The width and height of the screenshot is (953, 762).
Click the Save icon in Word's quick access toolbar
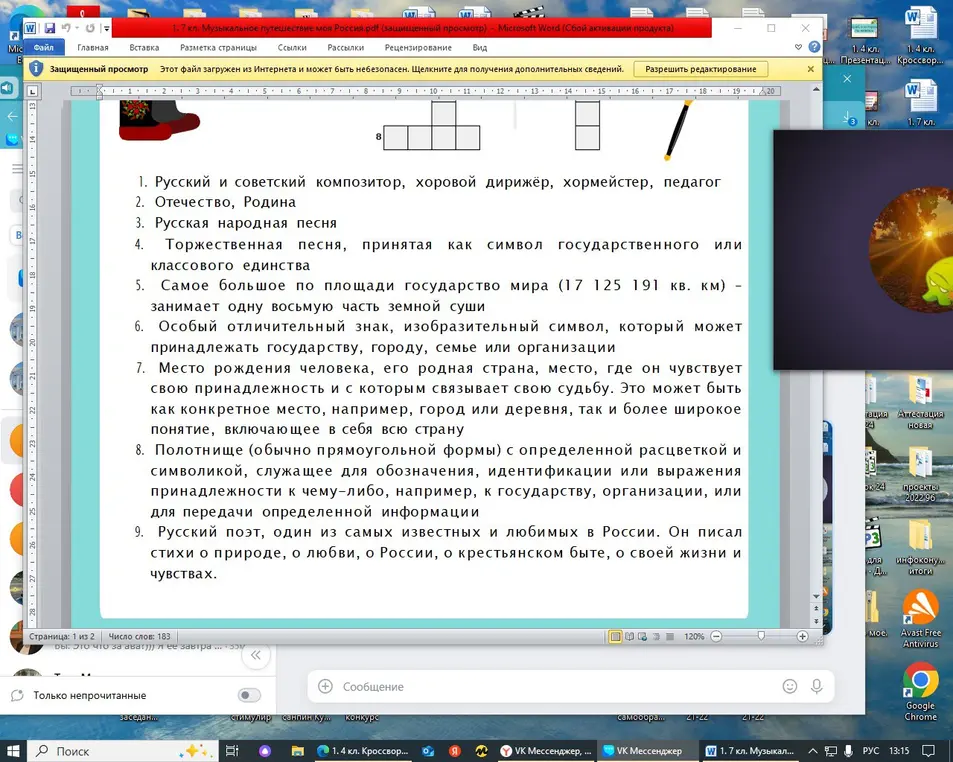coord(50,28)
